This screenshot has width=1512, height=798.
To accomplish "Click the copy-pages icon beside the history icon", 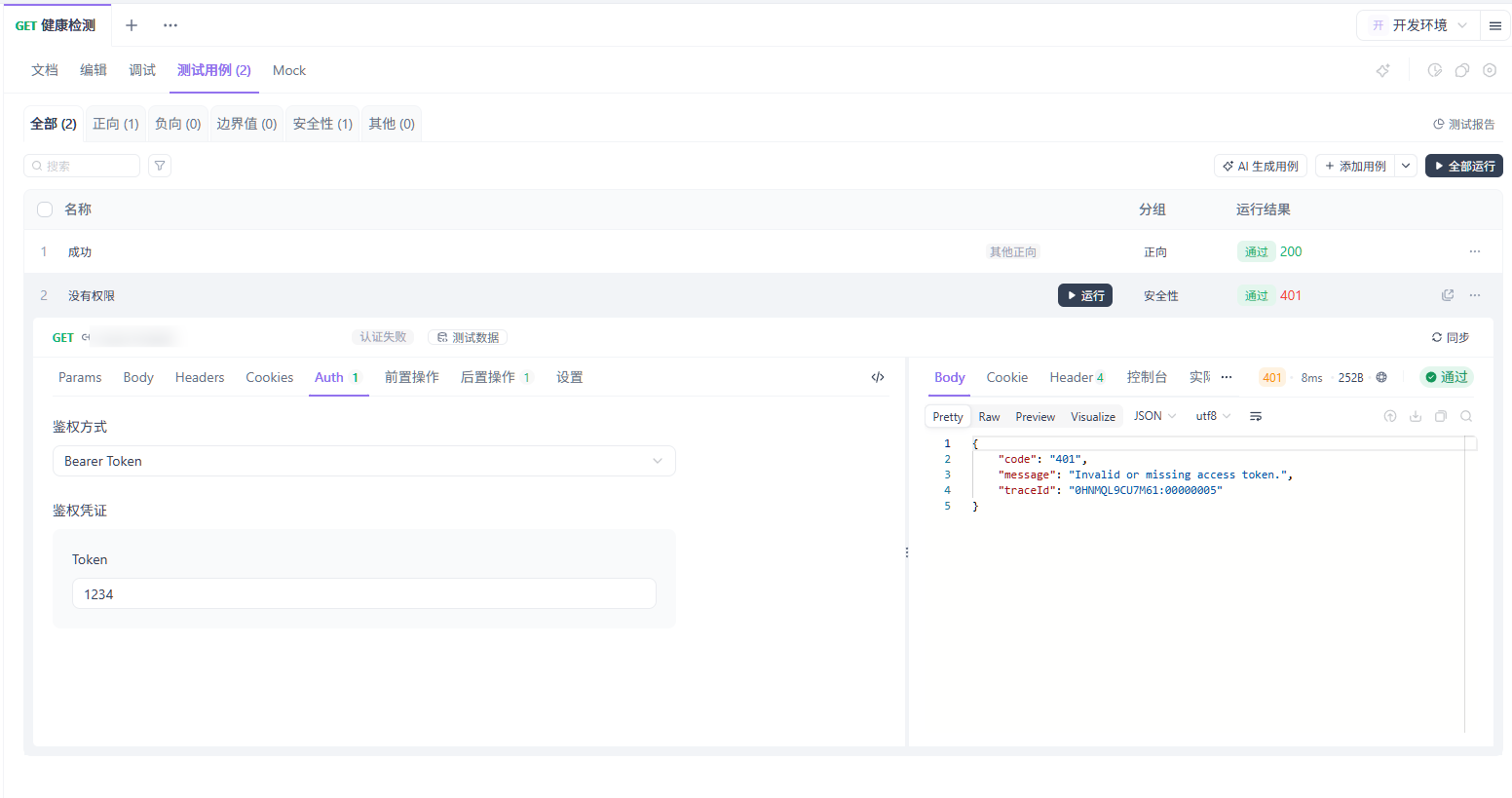I will click(x=1462, y=70).
